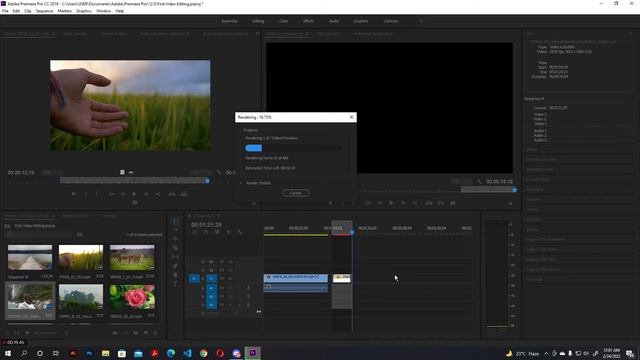Expand Render Details in Rendering dialog
Viewport: 640px width, 360px height.
(x=241, y=183)
